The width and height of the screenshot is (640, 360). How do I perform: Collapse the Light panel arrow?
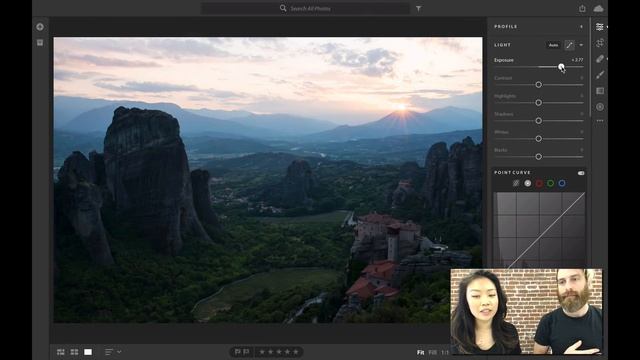581,45
